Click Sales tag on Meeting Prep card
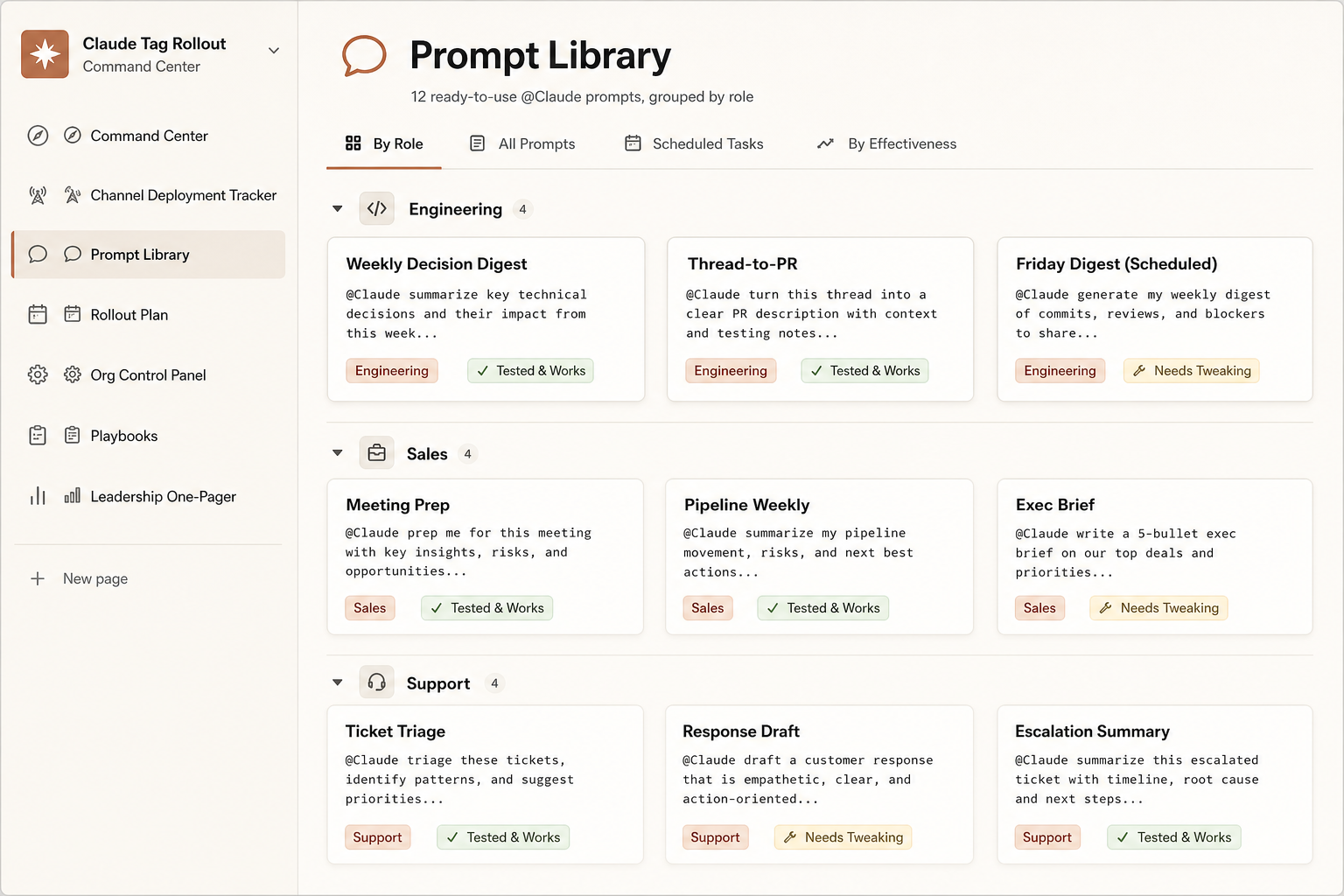1344x896 pixels. 370,608
